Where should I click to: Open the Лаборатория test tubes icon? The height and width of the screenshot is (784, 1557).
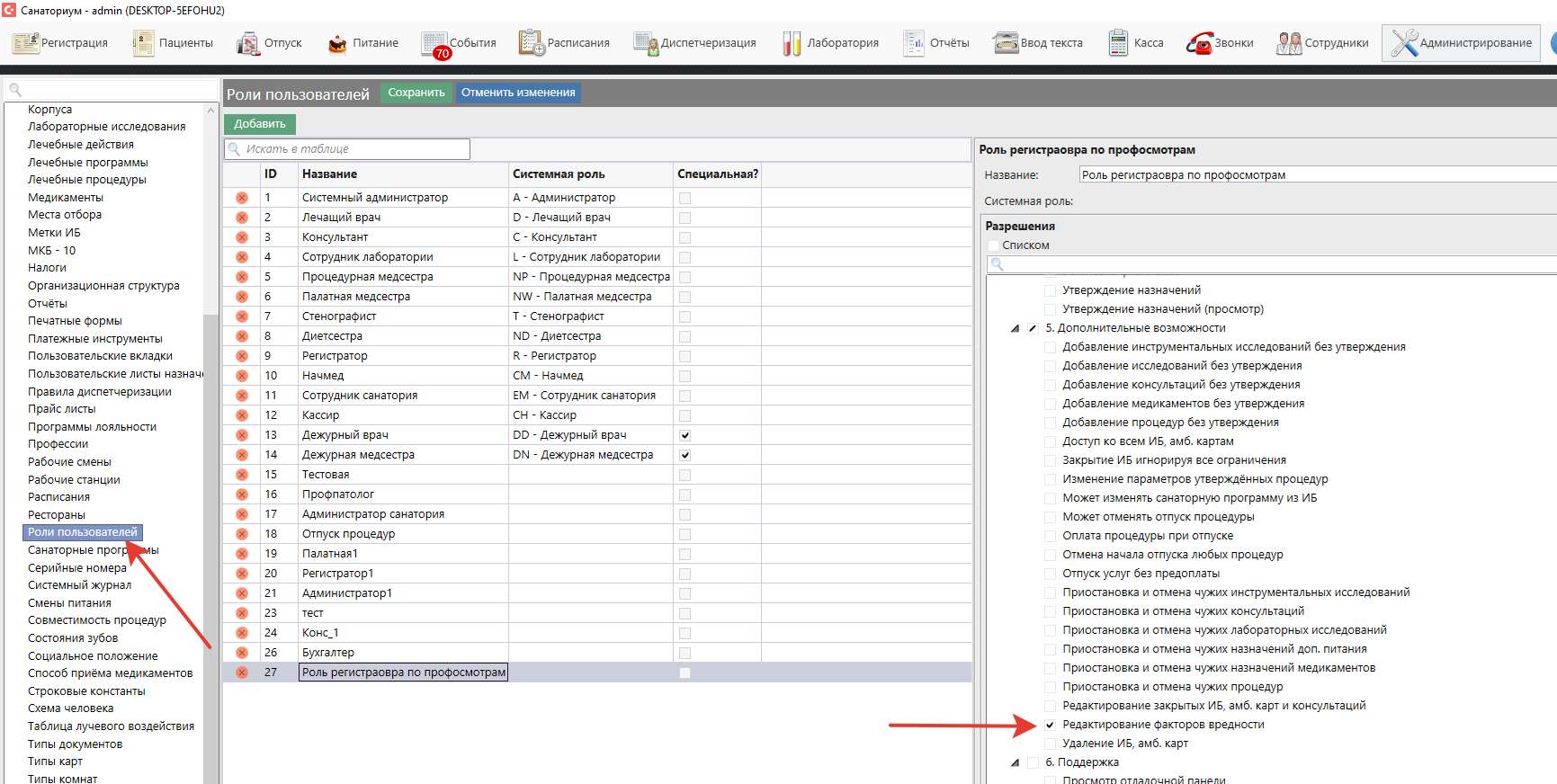point(792,43)
